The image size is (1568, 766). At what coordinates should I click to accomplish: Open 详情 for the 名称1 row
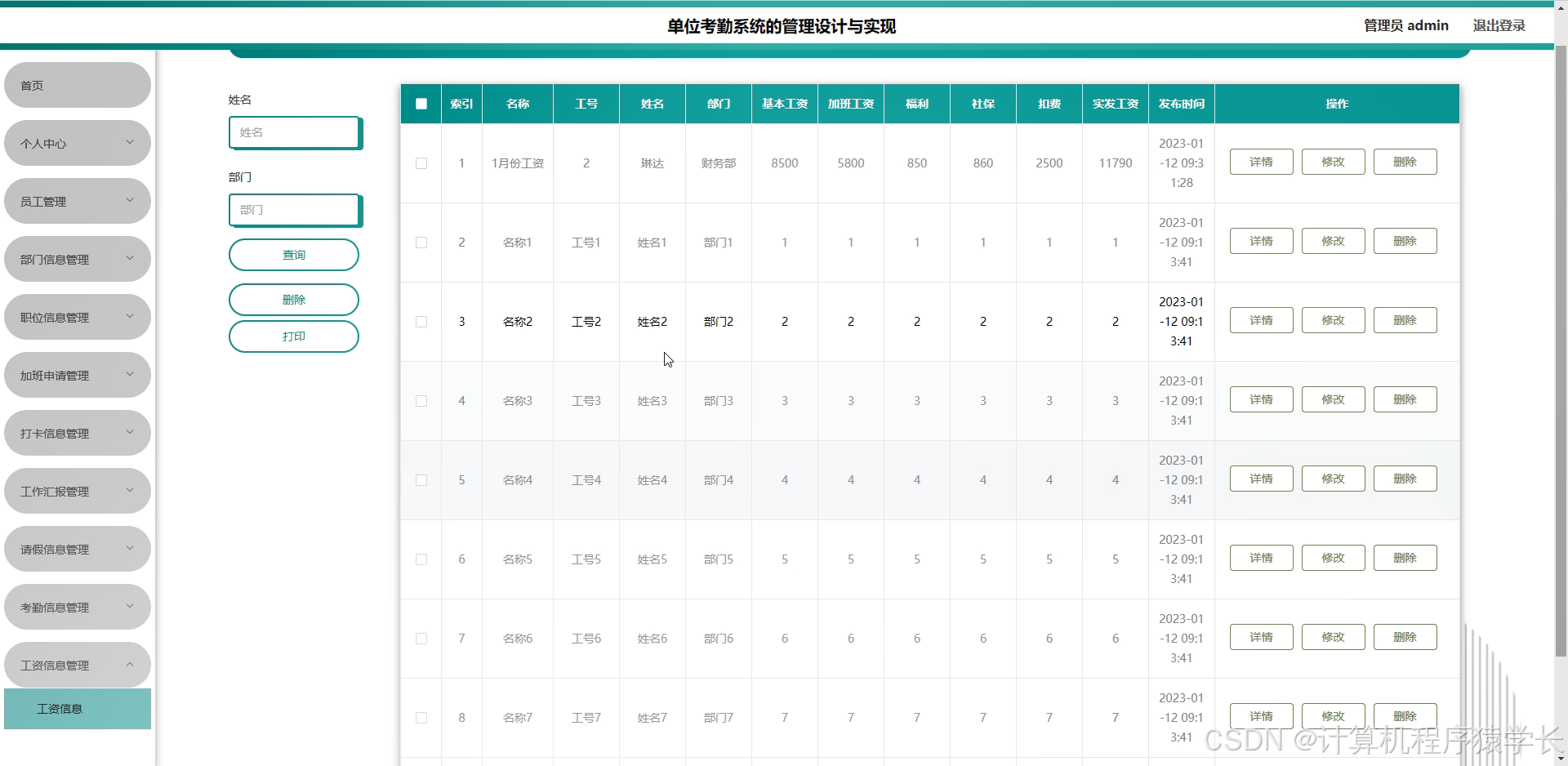click(1262, 241)
